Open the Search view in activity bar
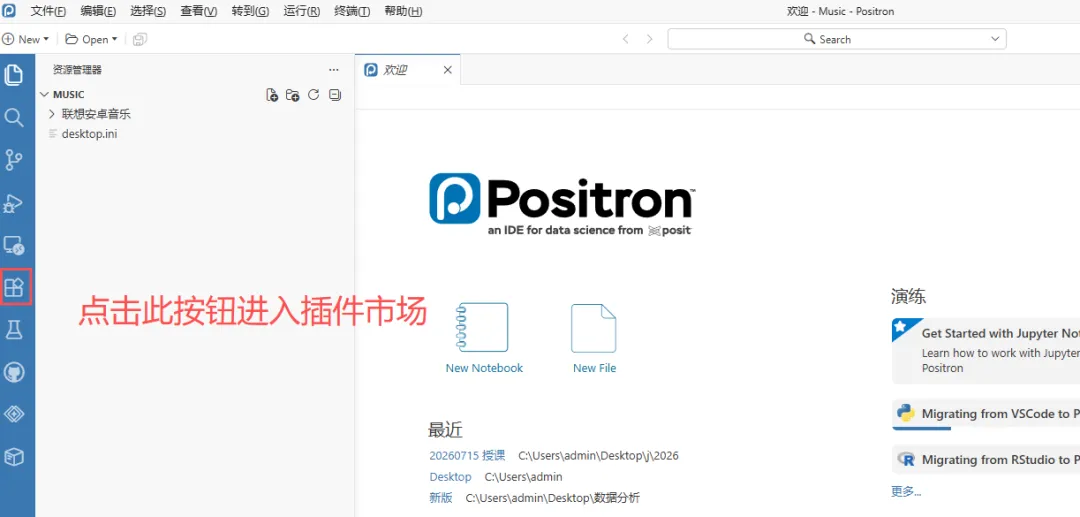The width and height of the screenshot is (1080, 517). click(14, 117)
